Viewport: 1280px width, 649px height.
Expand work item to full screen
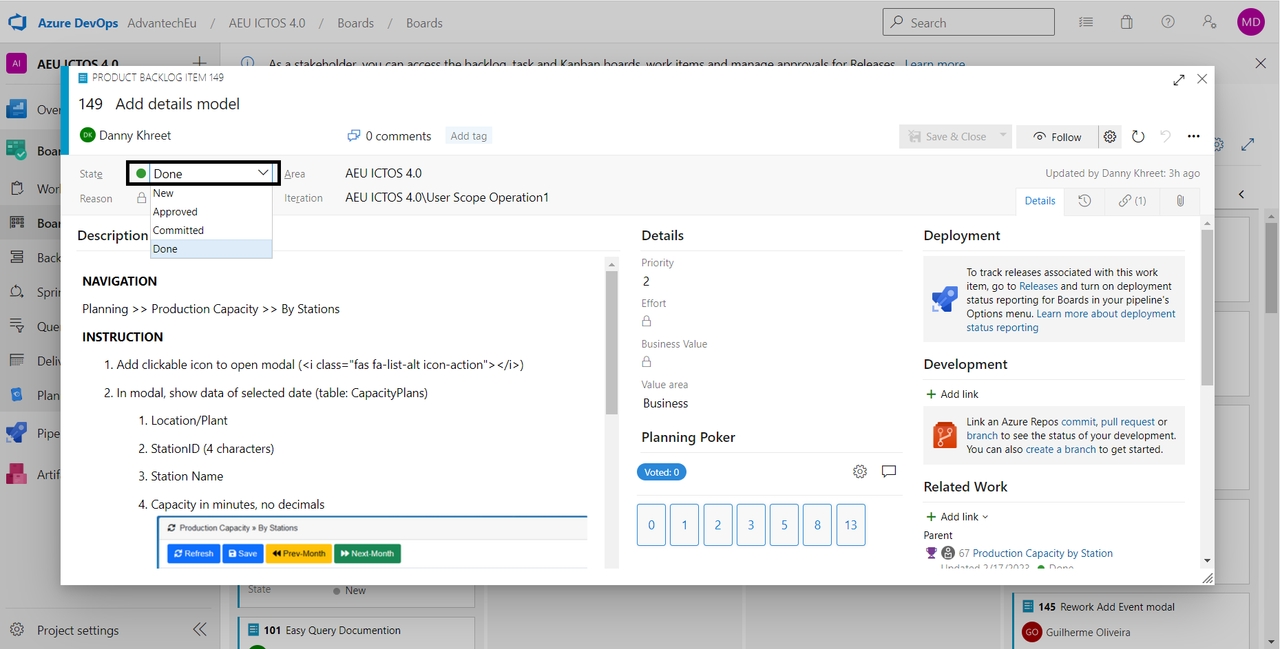[x=1179, y=80]
